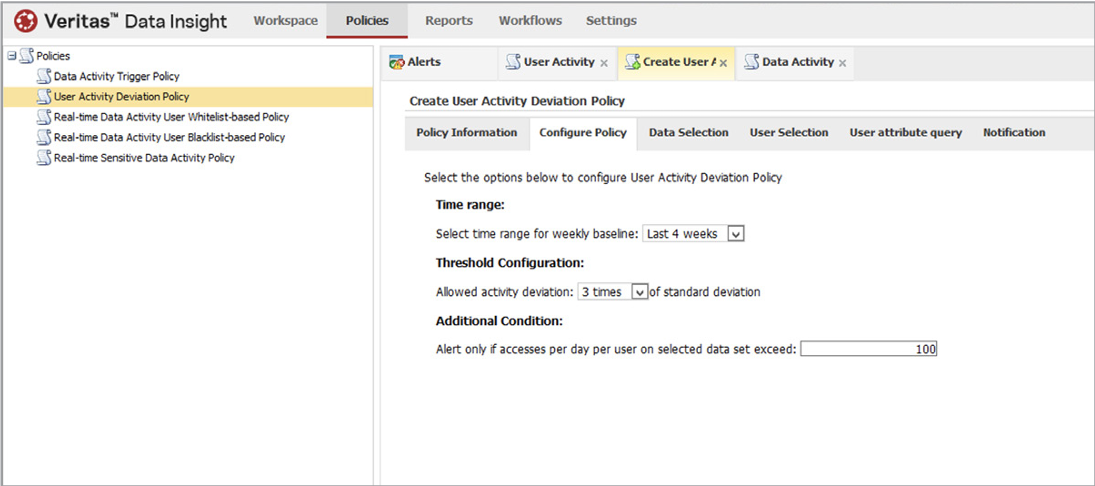Open the weekly baseline time range dropdown
The image size is (1095, 486).
click(x=736, y=234)
